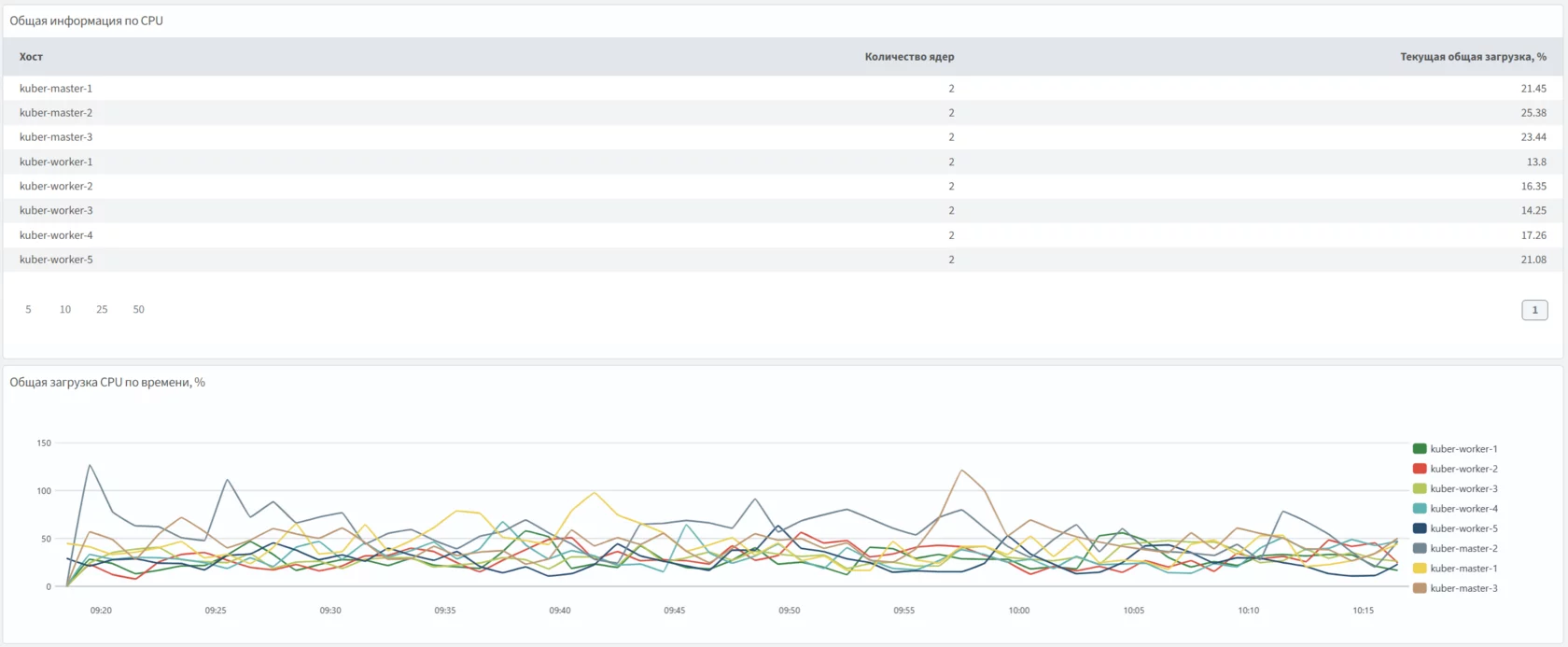Set page size to 10 rows

(65, 310)
